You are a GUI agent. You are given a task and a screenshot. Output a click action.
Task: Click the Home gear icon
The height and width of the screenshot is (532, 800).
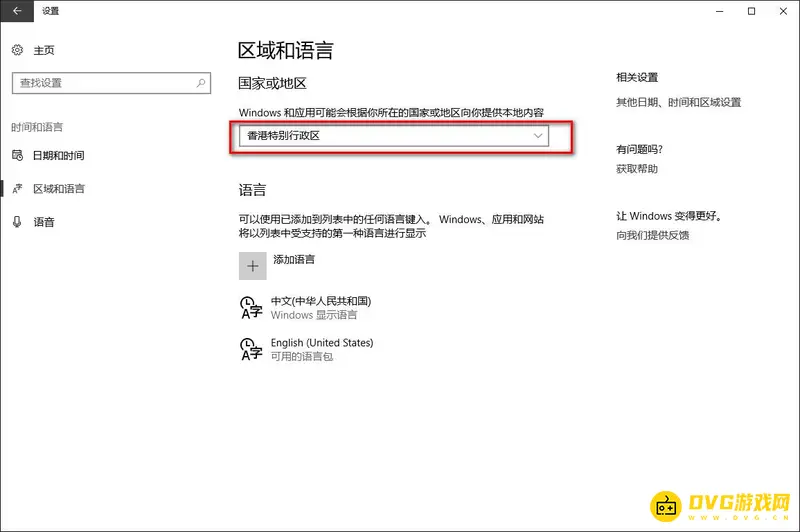click(17, 50)
